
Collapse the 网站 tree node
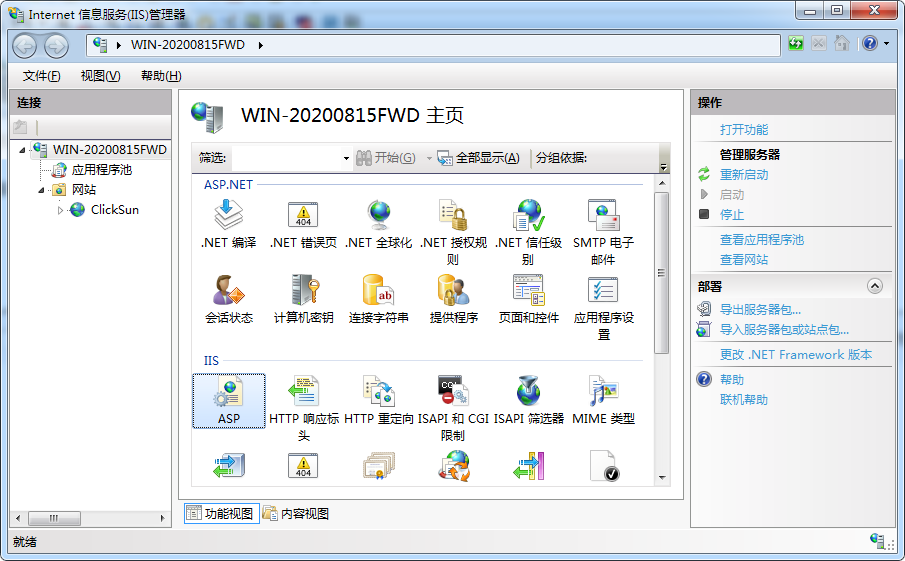[x=41, y=190]
